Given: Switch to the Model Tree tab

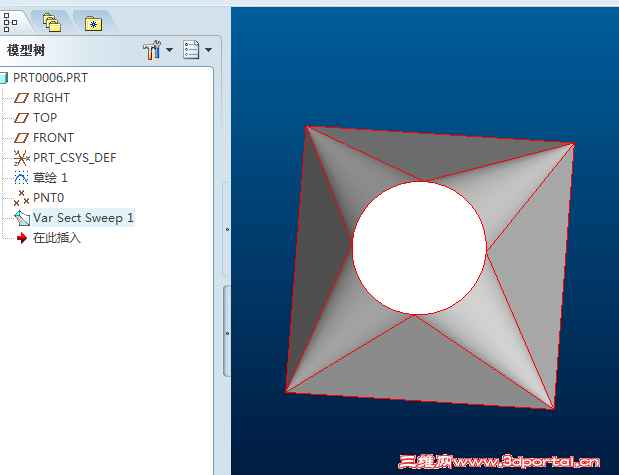Looking at the screenshot, I should pyautogui.click(x=11, y=23).
